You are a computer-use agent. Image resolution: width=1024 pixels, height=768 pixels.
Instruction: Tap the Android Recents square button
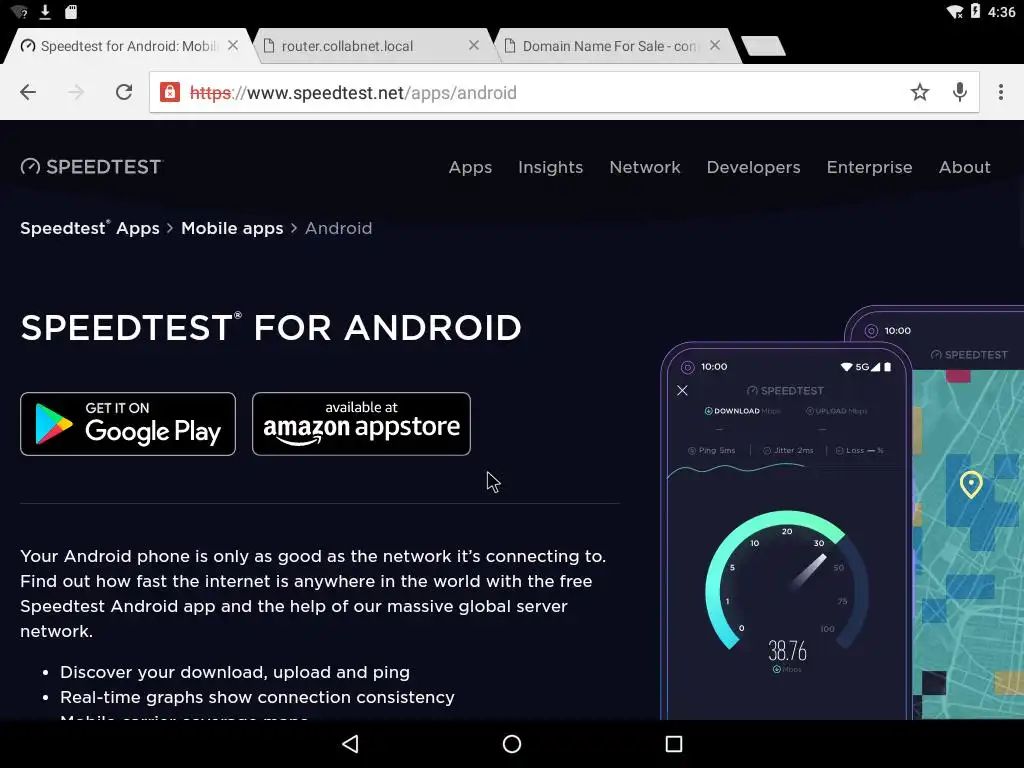(x=673, y=744)
